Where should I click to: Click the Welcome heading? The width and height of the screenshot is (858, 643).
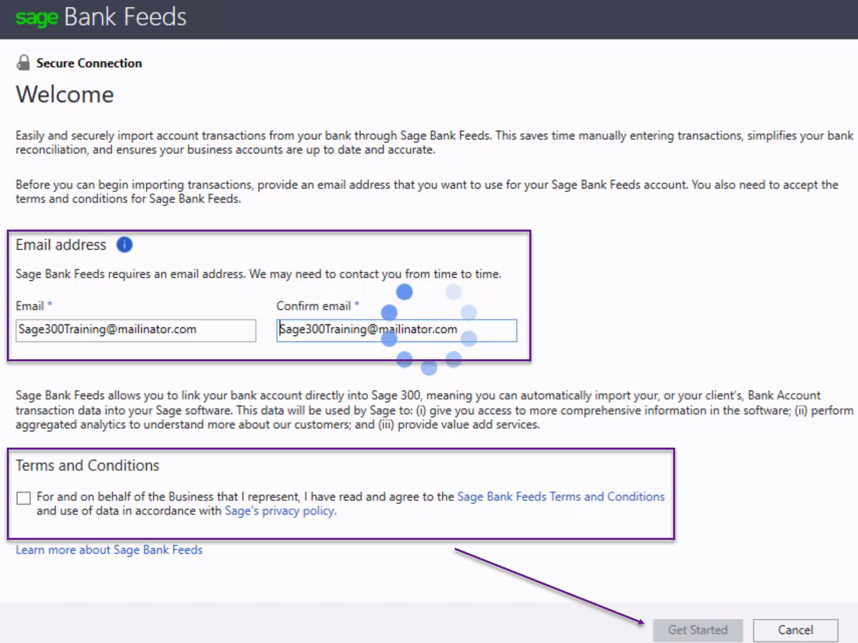pyautogui.click(x=65, y=94)
